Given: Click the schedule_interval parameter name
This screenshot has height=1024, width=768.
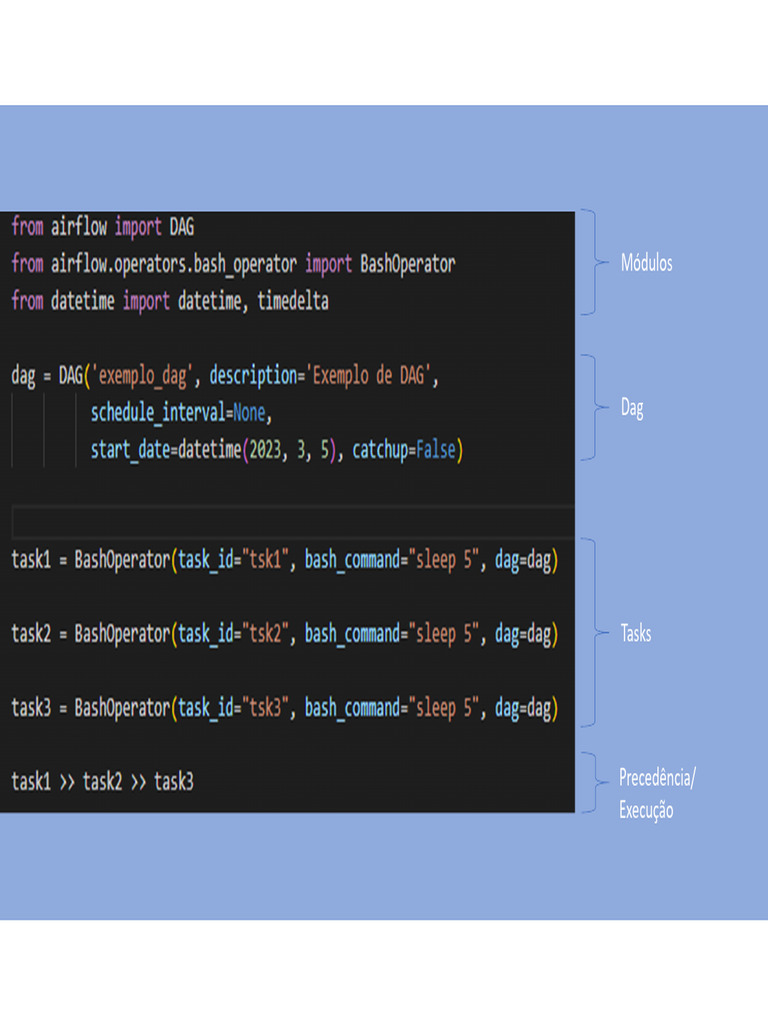Looking at the screenshot, I should [158, 413].
